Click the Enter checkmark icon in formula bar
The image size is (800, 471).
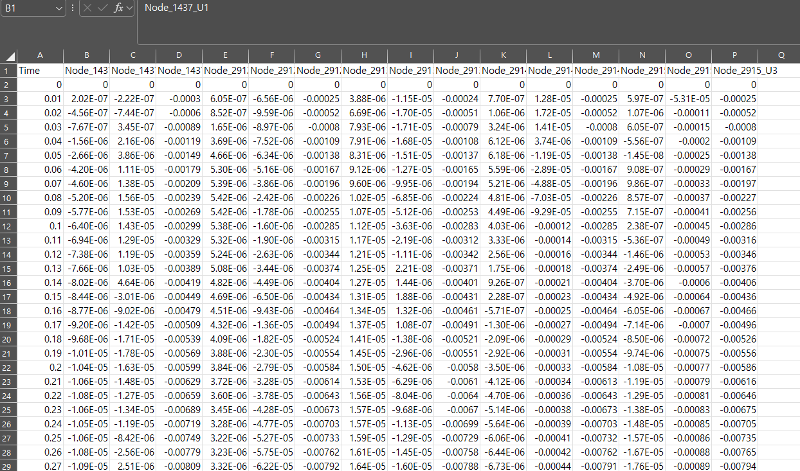click(103, 8)
